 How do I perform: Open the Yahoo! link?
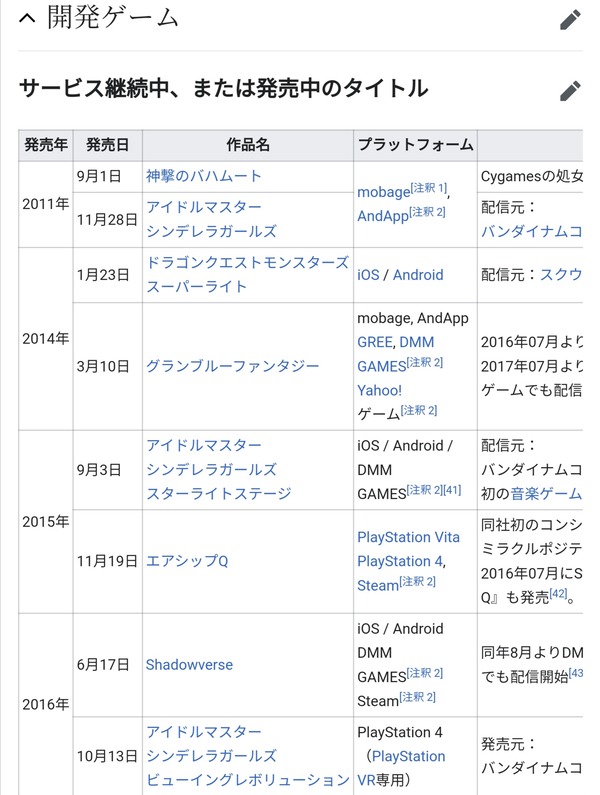379,390
